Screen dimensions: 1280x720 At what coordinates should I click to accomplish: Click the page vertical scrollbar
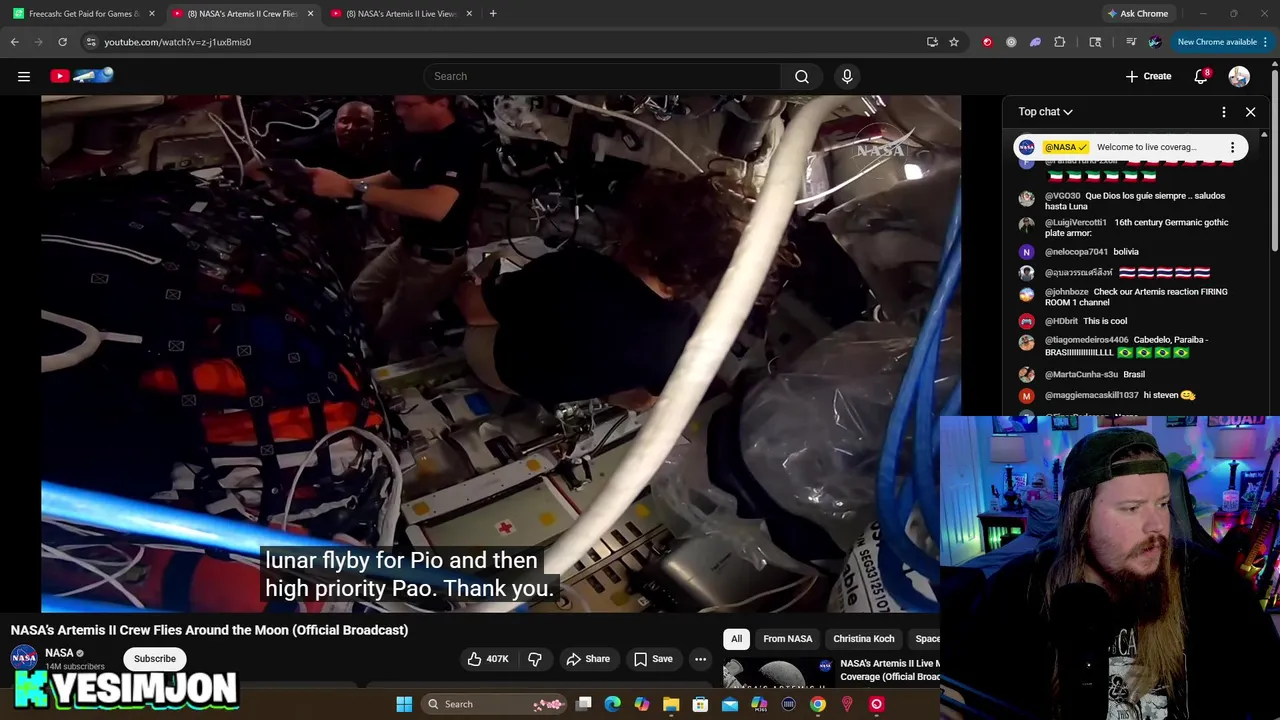tap(1275, 160)
